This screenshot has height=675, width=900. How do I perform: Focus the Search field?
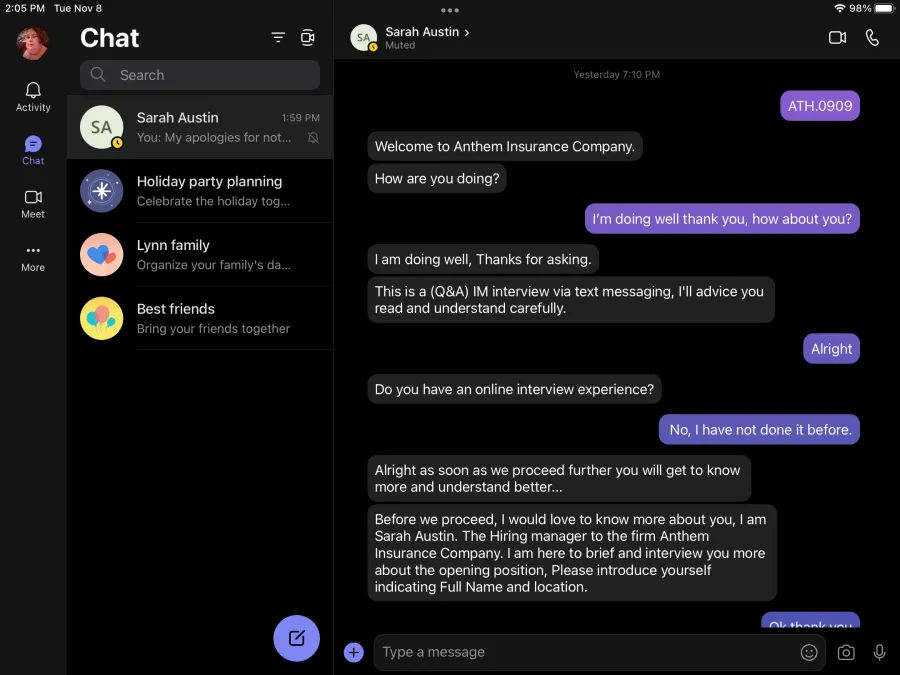click(200, 75)
